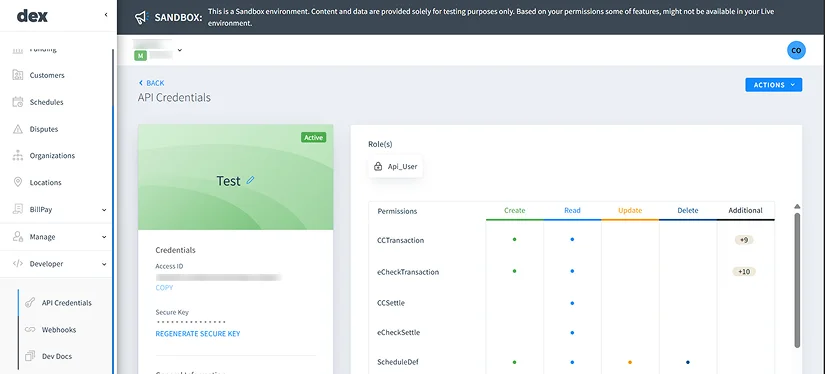Image resolution: width=825 pixels, height=374 pixels.
Task: Open the Customers sidebar icon
Action: [18, 75]
